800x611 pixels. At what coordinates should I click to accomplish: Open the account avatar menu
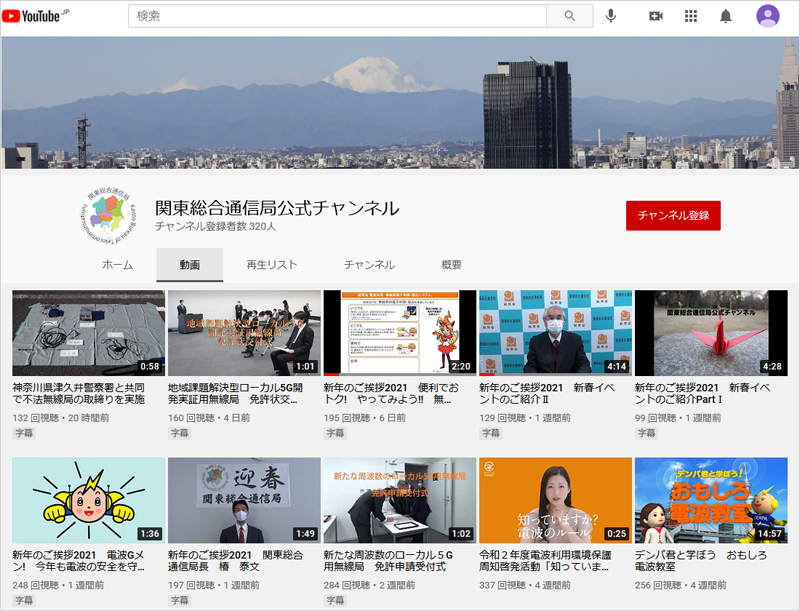coord(767,16)
